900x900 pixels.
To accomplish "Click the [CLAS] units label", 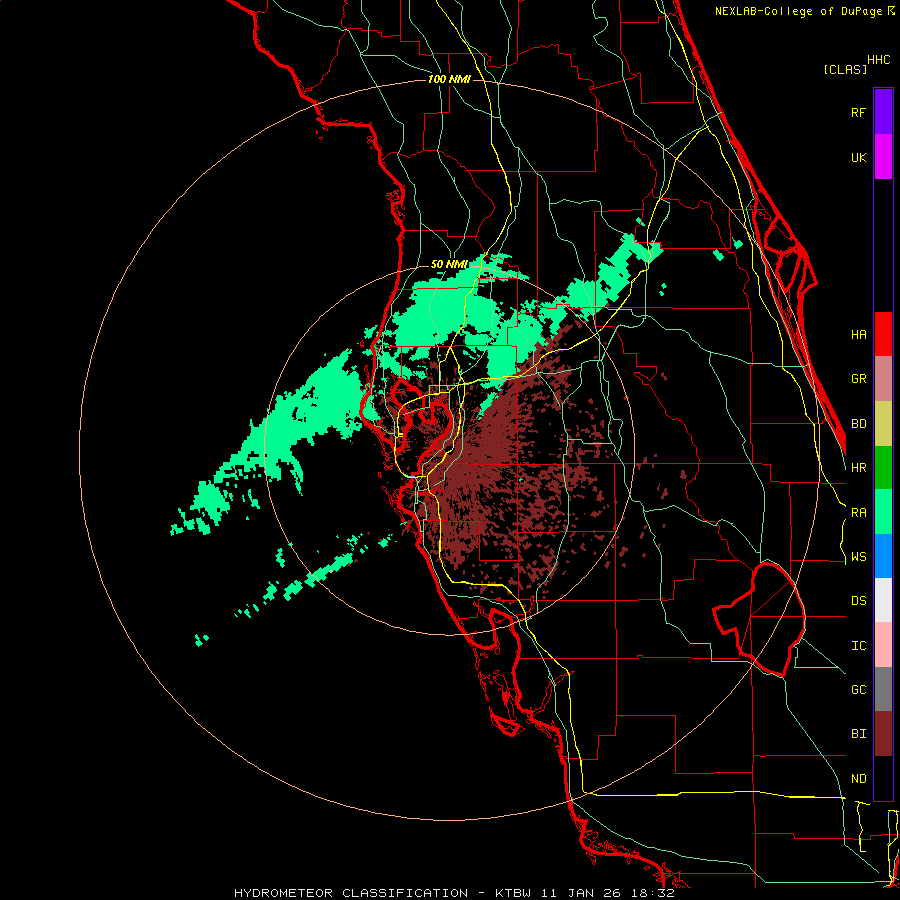I will [845, 70].
